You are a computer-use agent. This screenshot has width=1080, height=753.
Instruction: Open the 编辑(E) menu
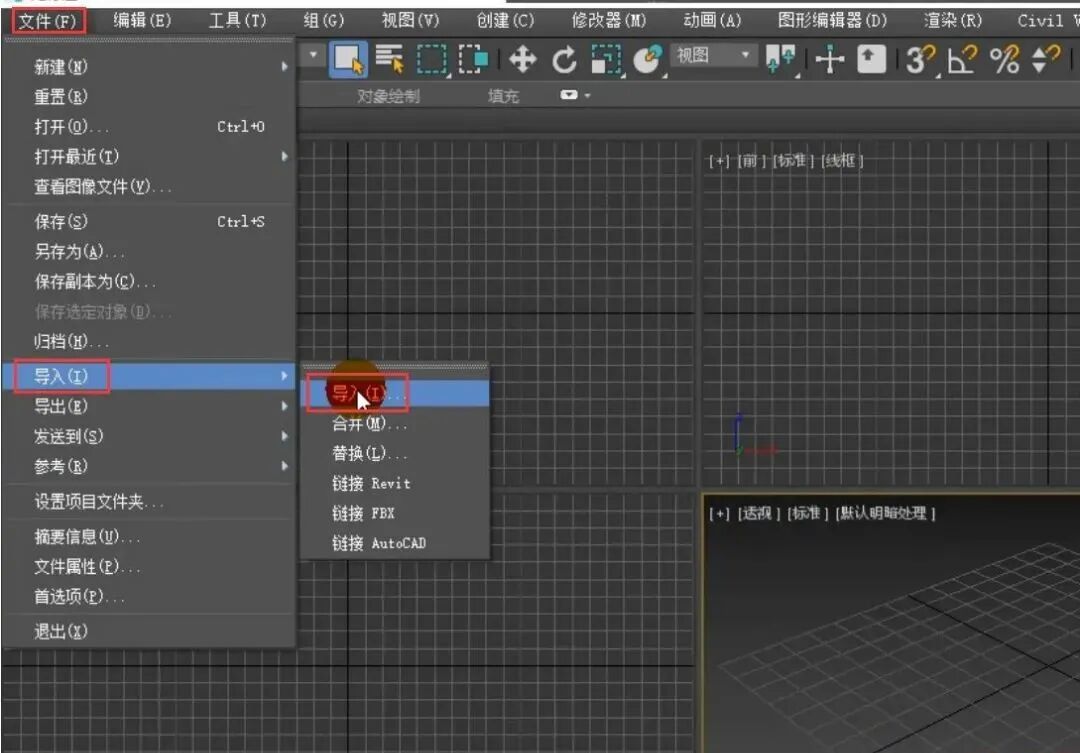coord(142,20)
